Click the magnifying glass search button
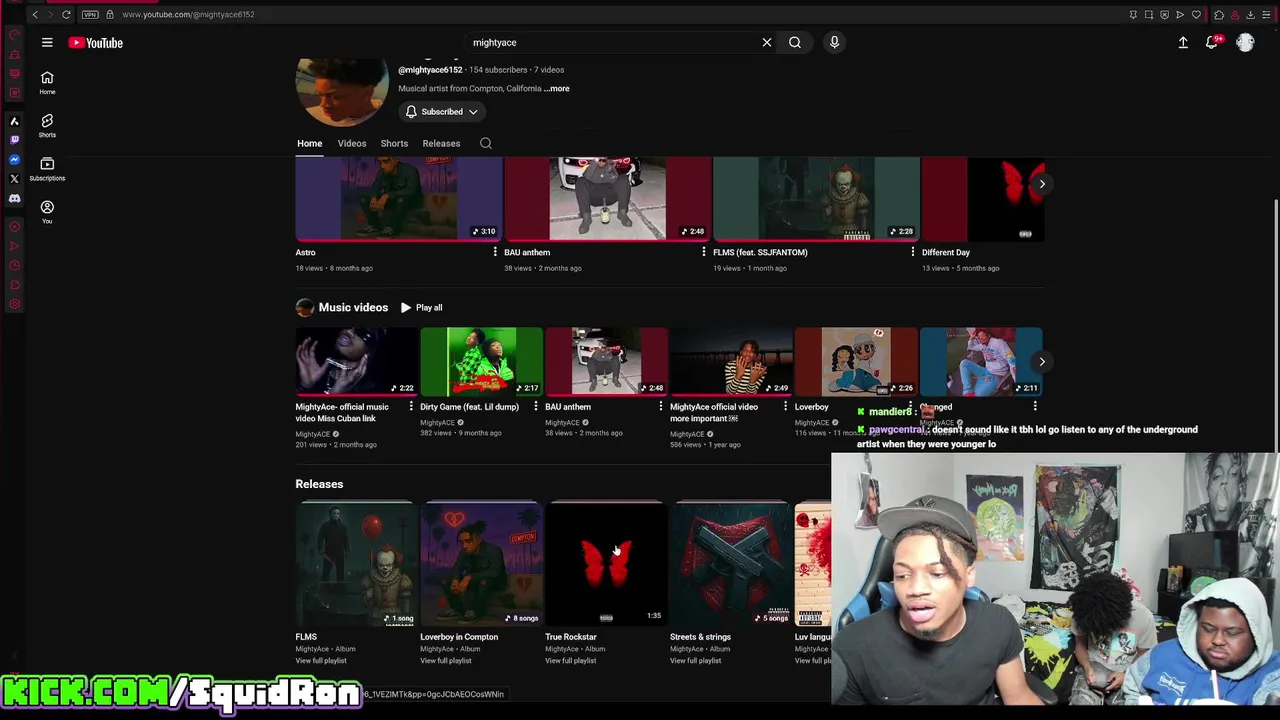The width and height of the screenshot is (1280, 720). click(795, 43)
